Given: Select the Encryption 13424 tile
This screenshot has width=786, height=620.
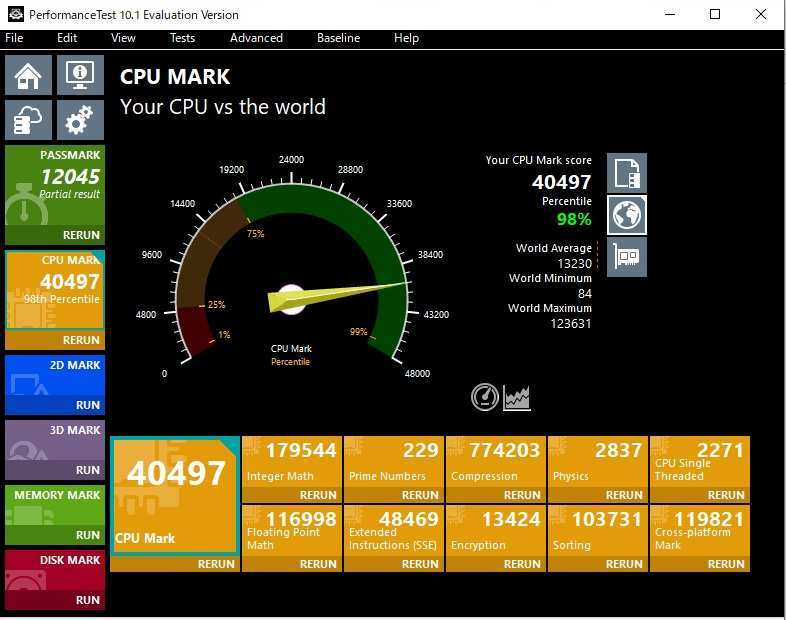Looking at the screenshot, I should pyautogui.click(x=496, y=531).
